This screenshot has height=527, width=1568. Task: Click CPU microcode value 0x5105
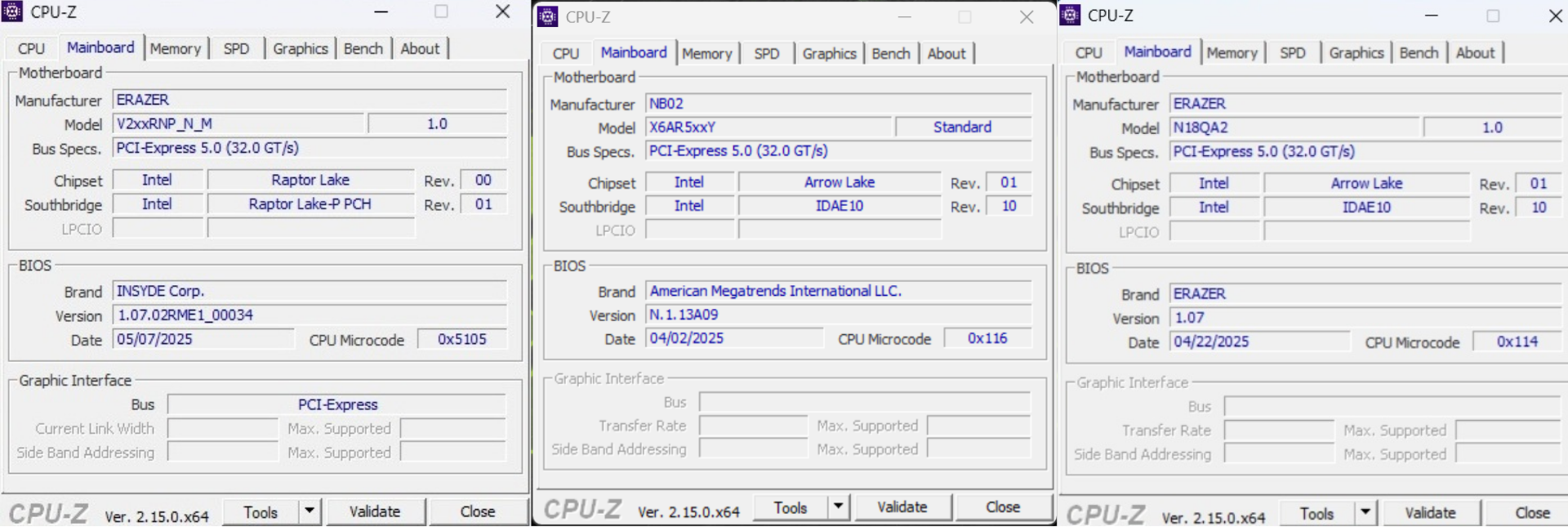click(x=462, y=339)
